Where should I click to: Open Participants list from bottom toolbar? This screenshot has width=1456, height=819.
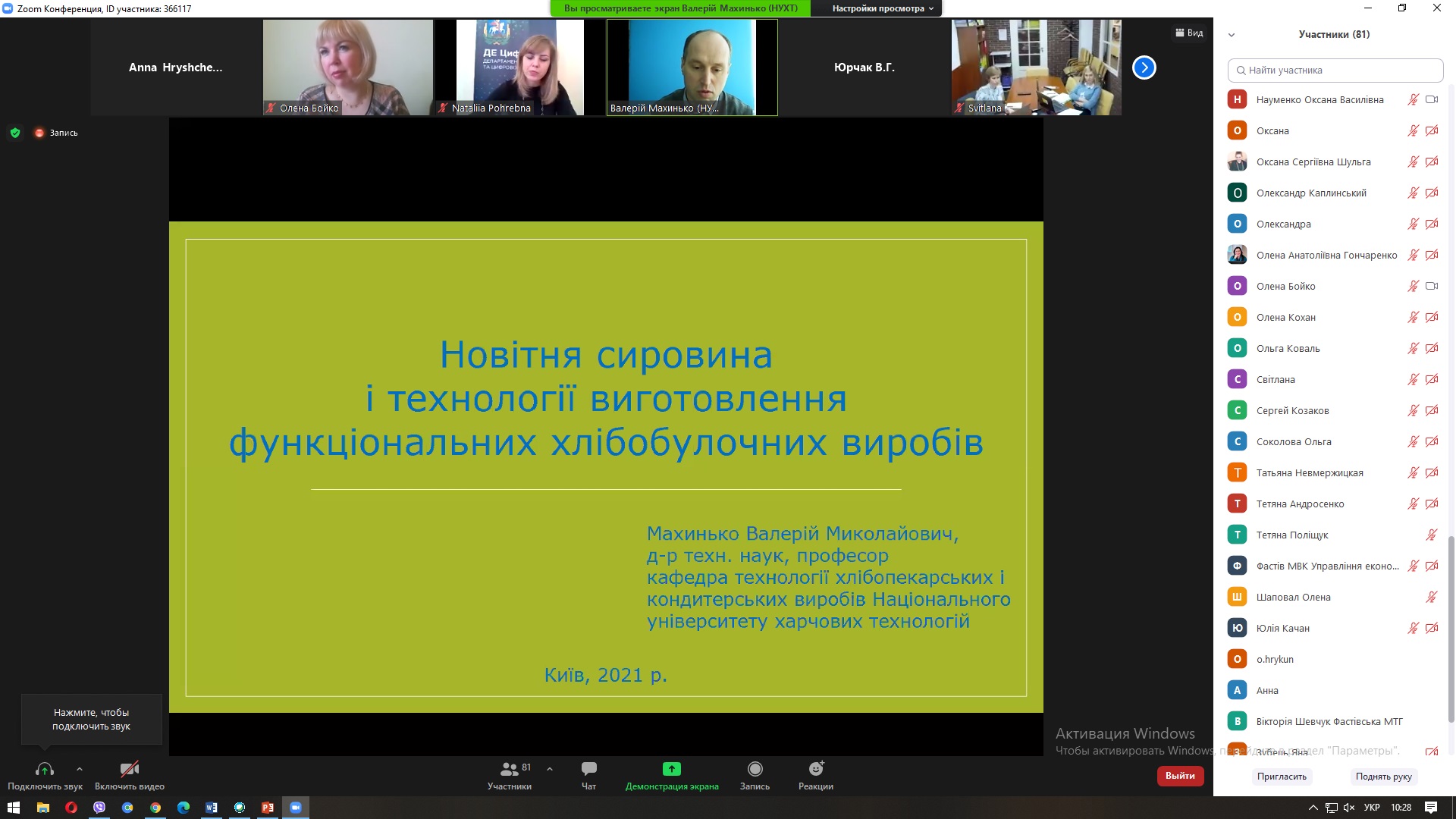click(x=510, y=769)
